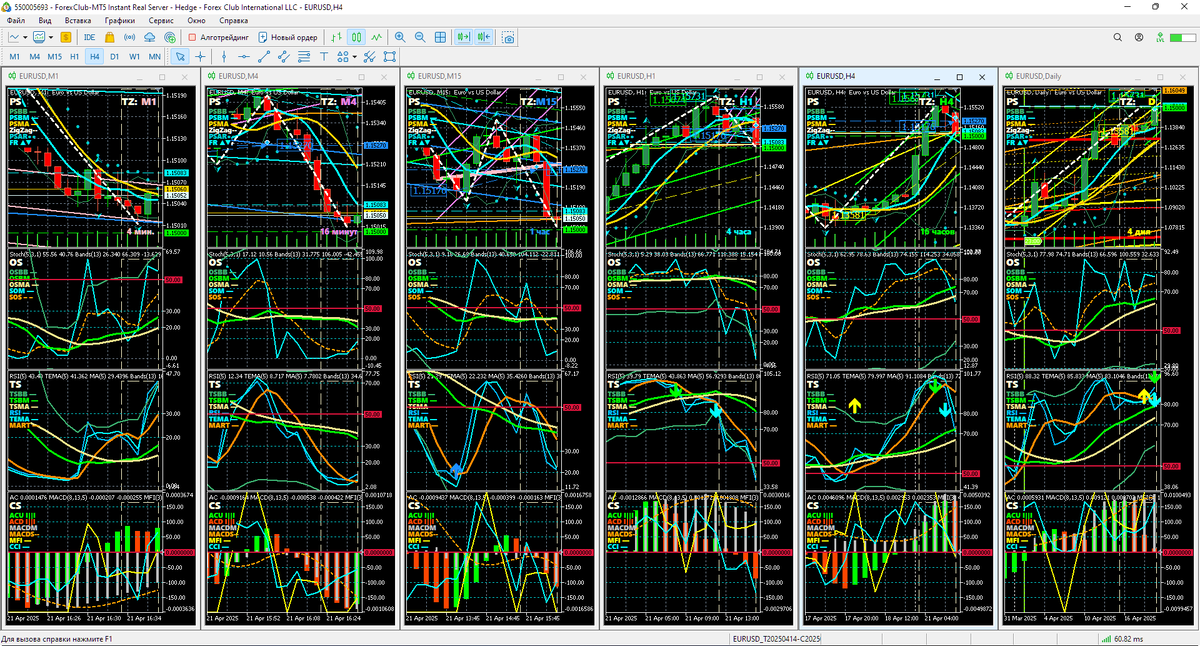This screenshot has width=1200, height=646.
Task: Click the objects list rectangle icon
Action: click(x=390, y=57)
